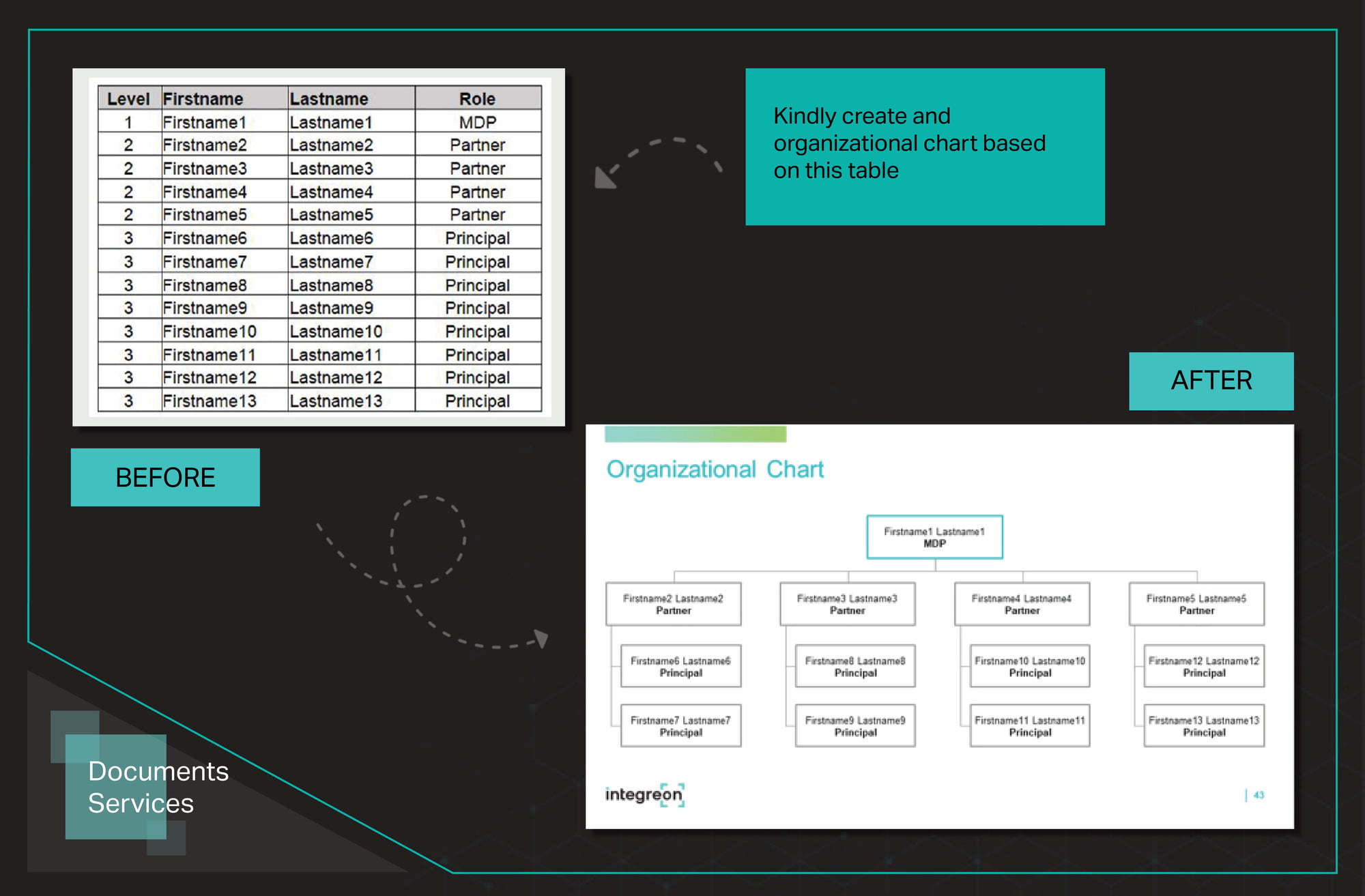Click the Firstname8 table cell
1365x896 pixels.
[x=225, y=285]
